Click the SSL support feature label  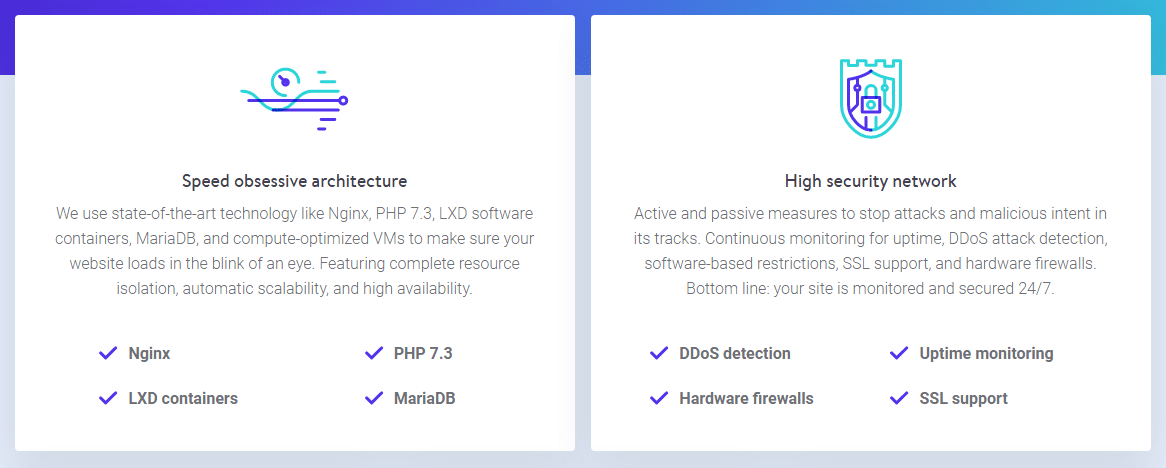click(963, 398)
